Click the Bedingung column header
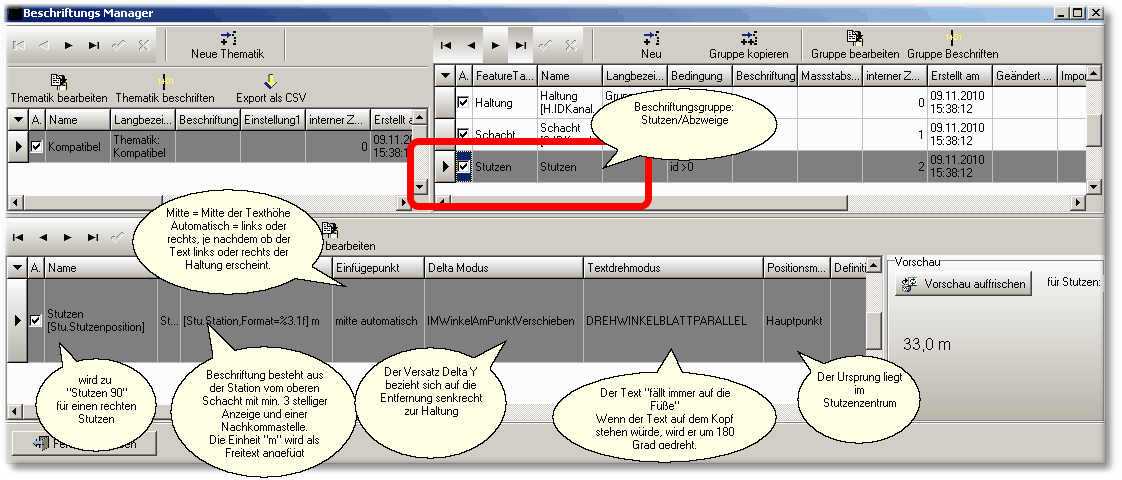 (700, 75)
